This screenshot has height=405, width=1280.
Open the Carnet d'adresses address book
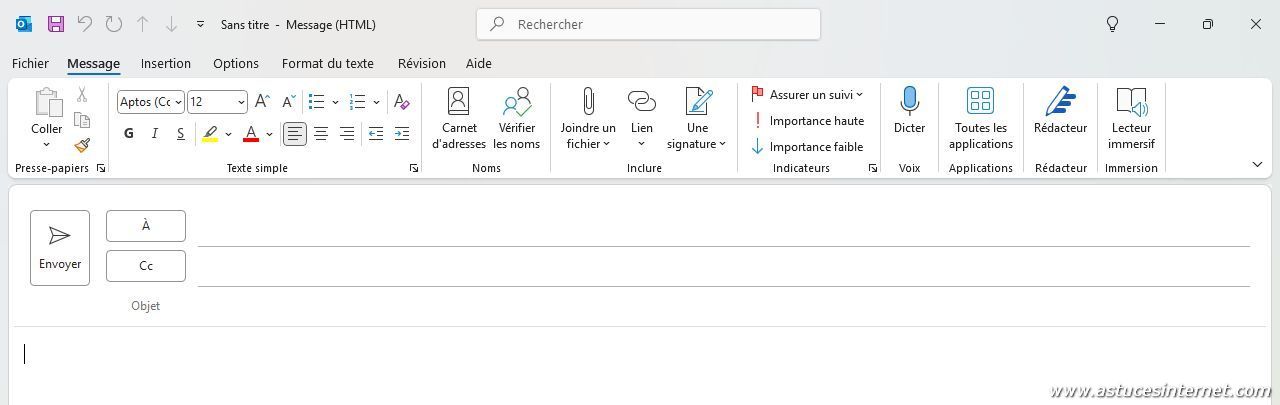[459, 119]
